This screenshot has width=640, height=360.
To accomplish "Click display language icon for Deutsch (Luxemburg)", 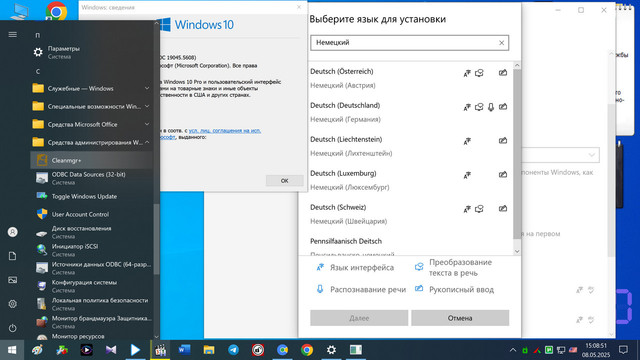I will point(467,175).
